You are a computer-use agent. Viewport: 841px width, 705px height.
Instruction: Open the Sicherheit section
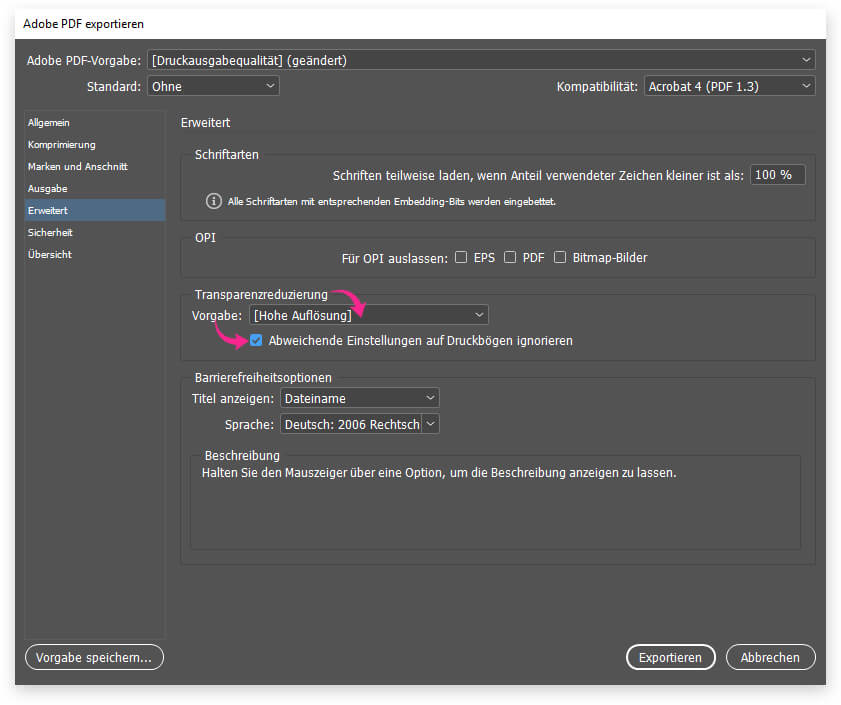click(x=50, y=232)
